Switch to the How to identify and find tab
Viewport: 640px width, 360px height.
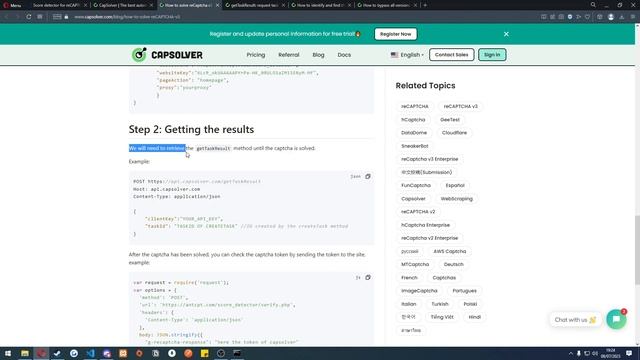320,5
